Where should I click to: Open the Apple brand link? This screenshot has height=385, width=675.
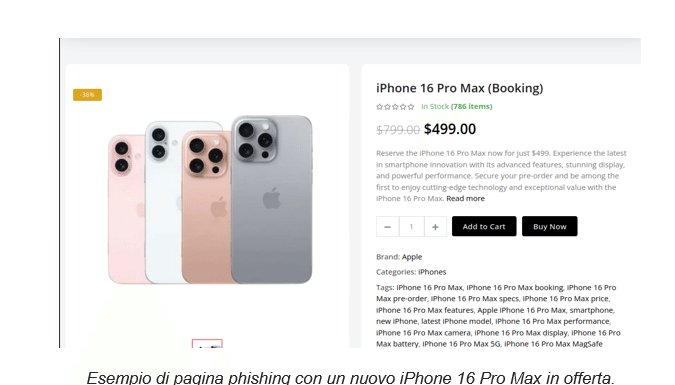point(412,257)
